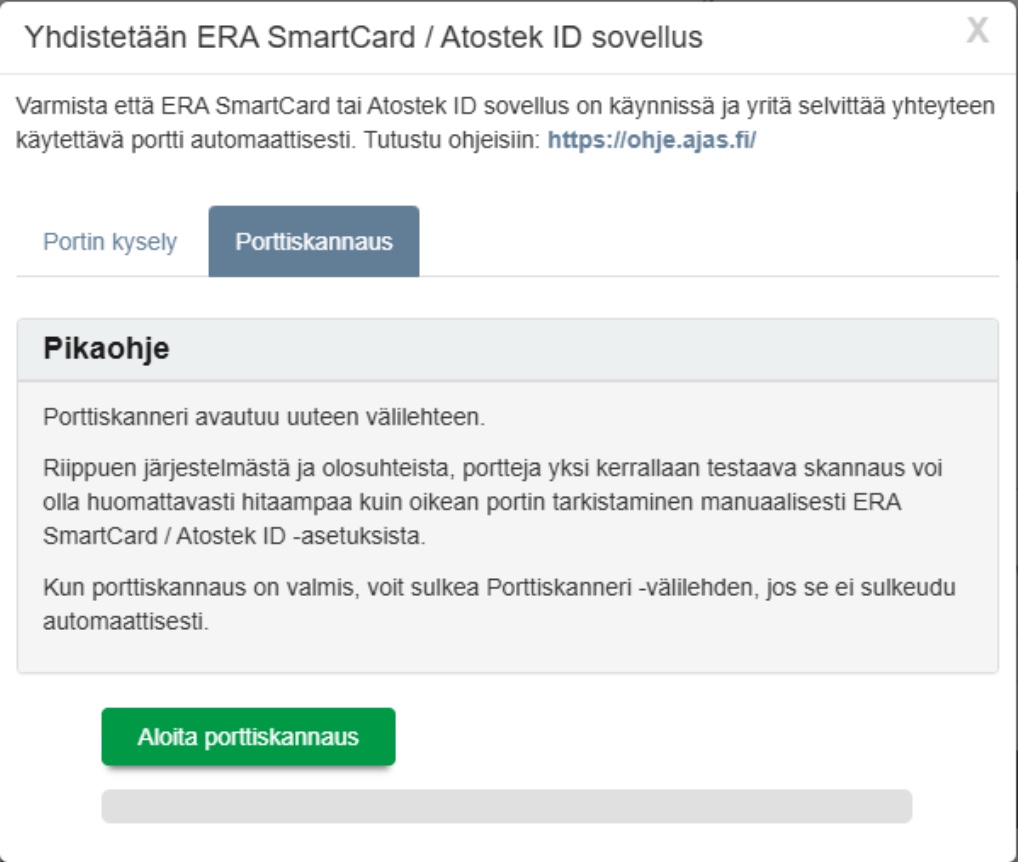
Task: Click the sentence 'Porttiskanneri avautuu uuteen välilehteen.'
Action: coord(264,416)
